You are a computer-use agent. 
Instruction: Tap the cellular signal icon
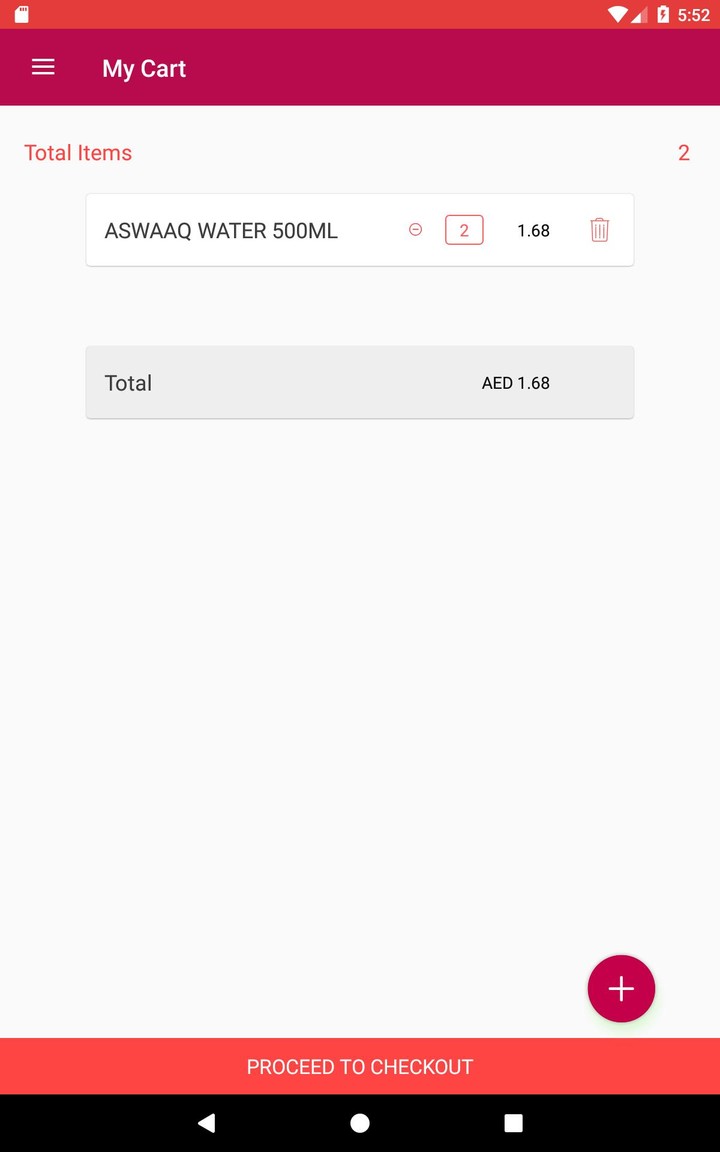click(640, 14)
